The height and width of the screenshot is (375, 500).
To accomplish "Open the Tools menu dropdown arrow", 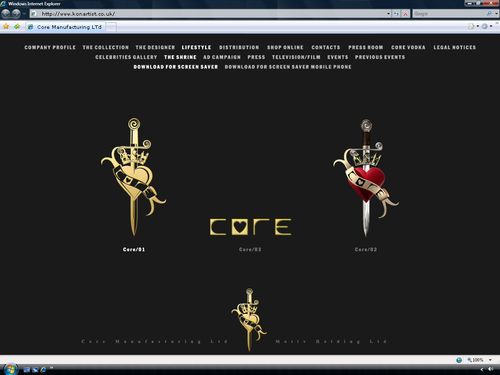I will coord(491,26).
